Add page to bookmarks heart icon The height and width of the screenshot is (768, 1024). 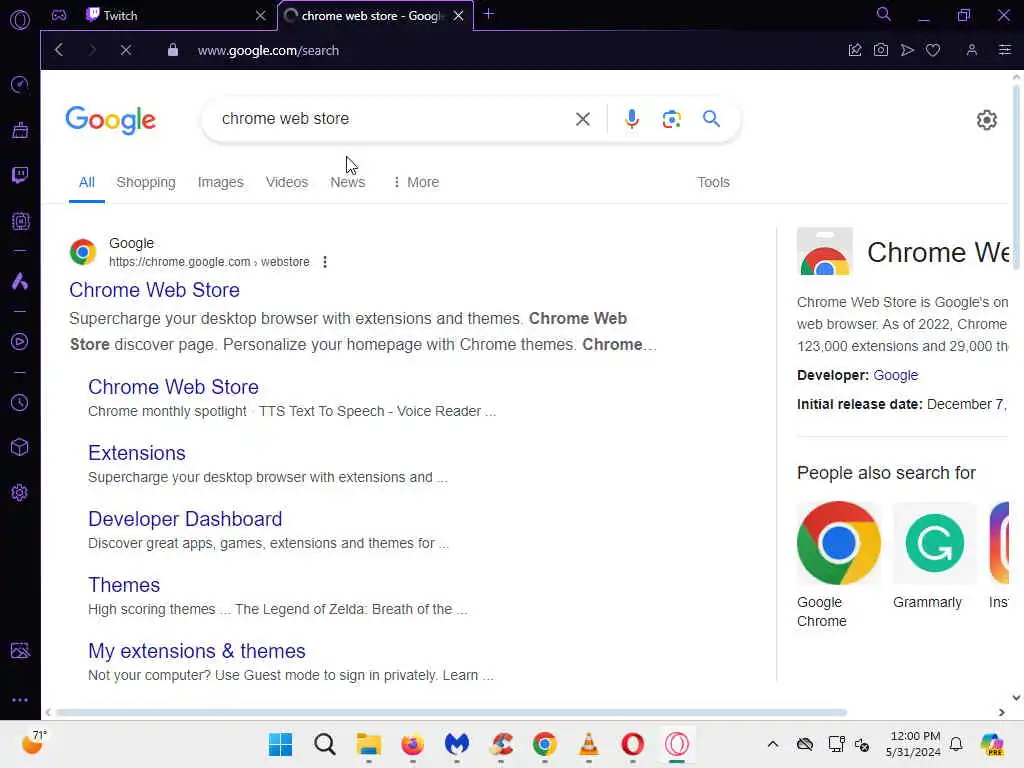click(x=933, y=50)
